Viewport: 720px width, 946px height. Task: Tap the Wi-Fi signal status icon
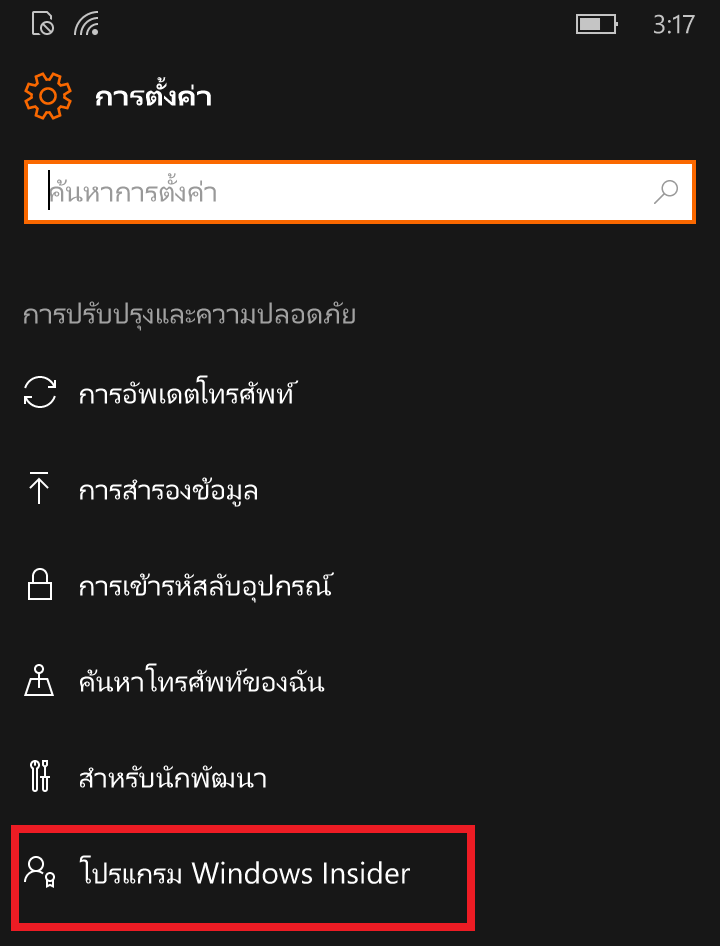tap(86, 24)
